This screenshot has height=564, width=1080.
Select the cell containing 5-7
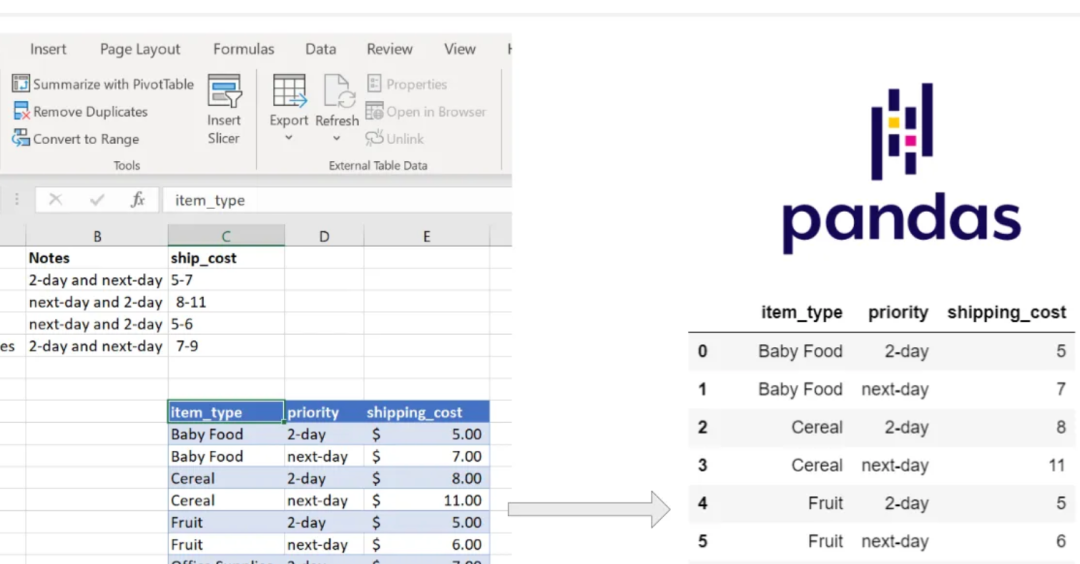[226, 280]
